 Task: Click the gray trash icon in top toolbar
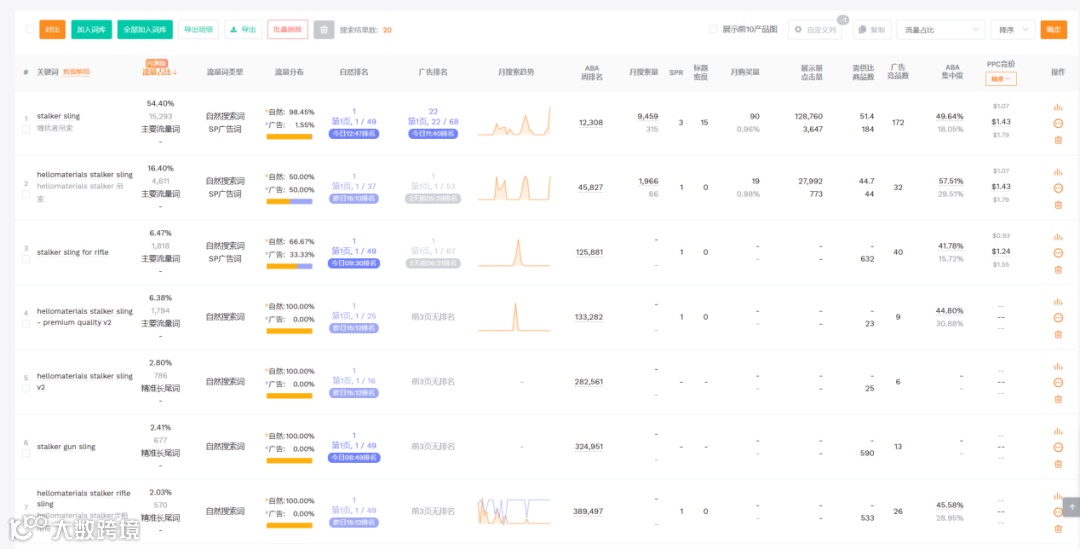324,30
